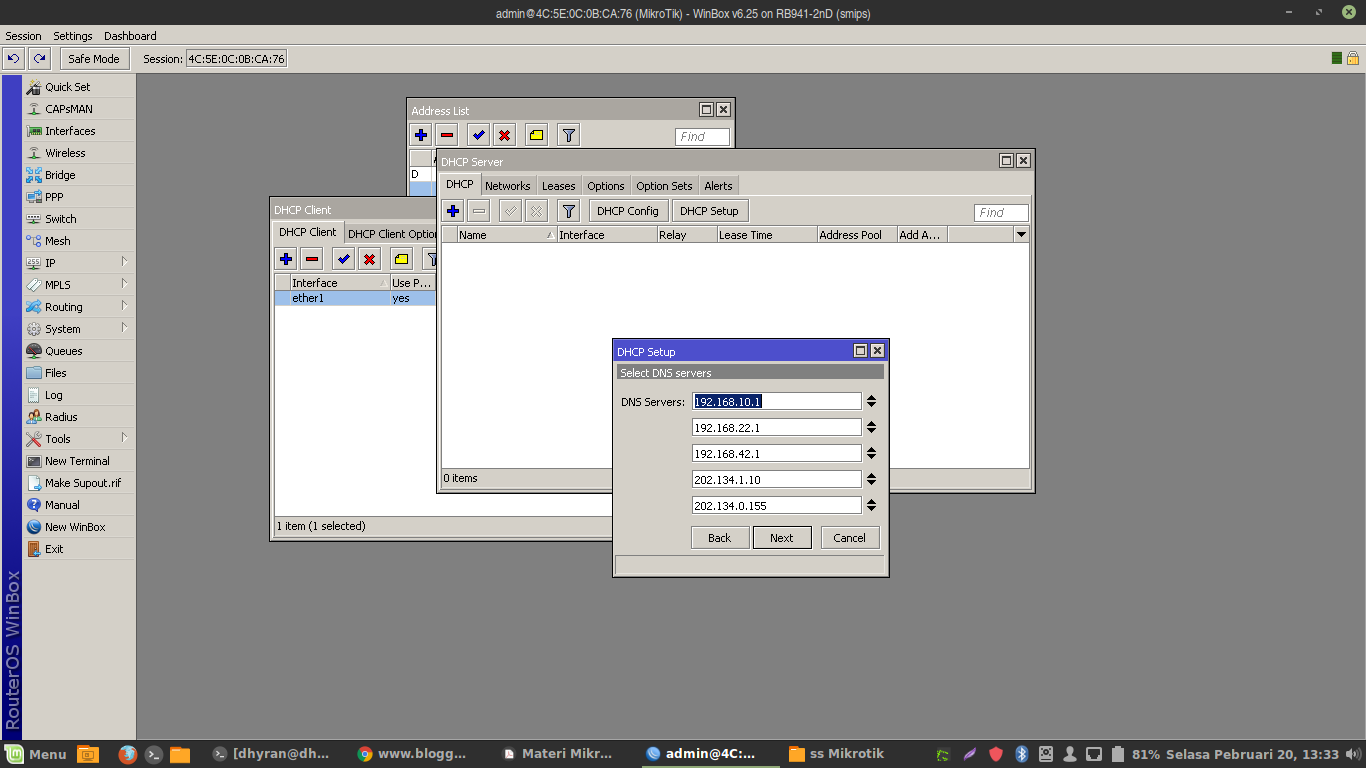
Task: Click the blue enable check in Address List
Action: tap(479, 135)
